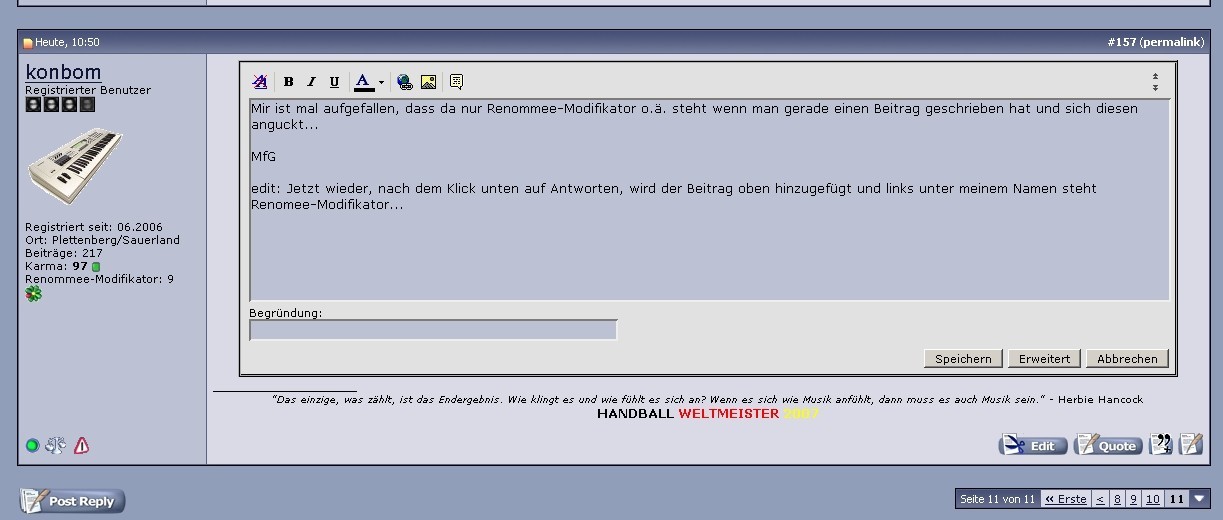Open the konbom username link
Image resolution: width=1223 pixels, height=520 pixels.
63,72
